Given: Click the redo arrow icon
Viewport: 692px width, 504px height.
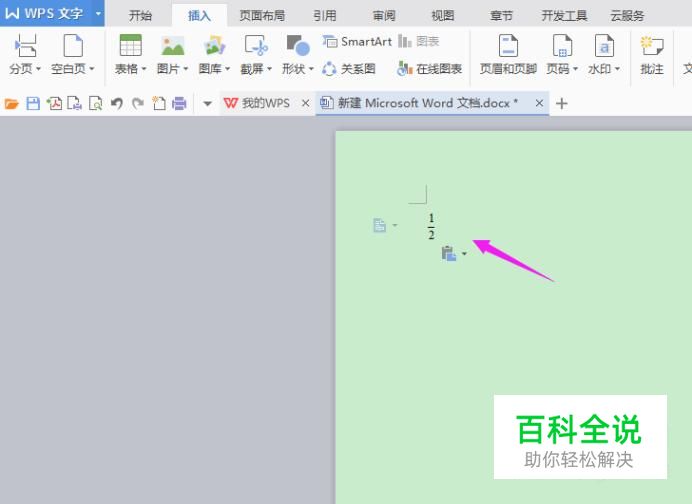Looking at the screenshot, I should (x=138, y=104).
